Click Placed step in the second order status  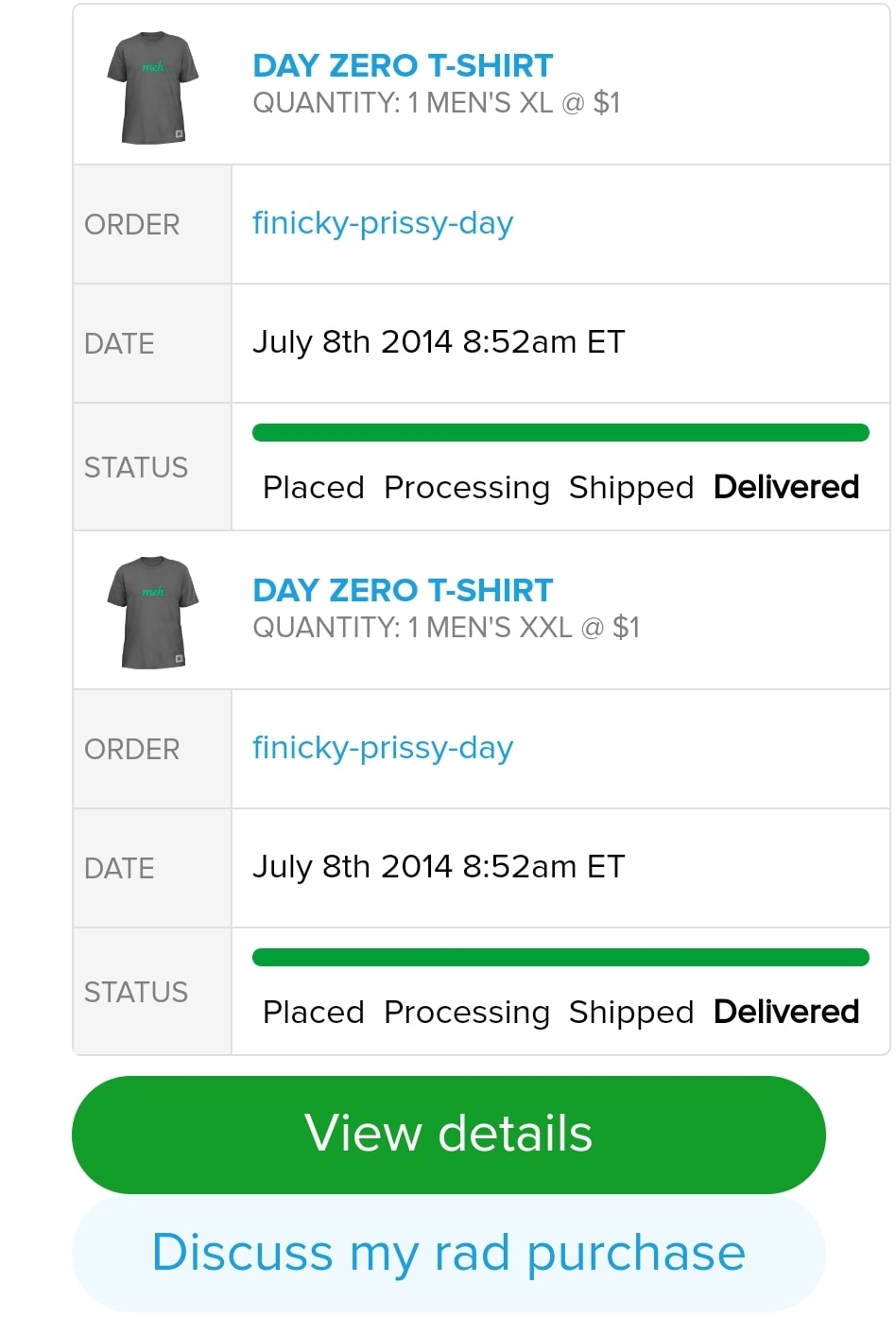pyautogui.click(x=314, y=1013)
